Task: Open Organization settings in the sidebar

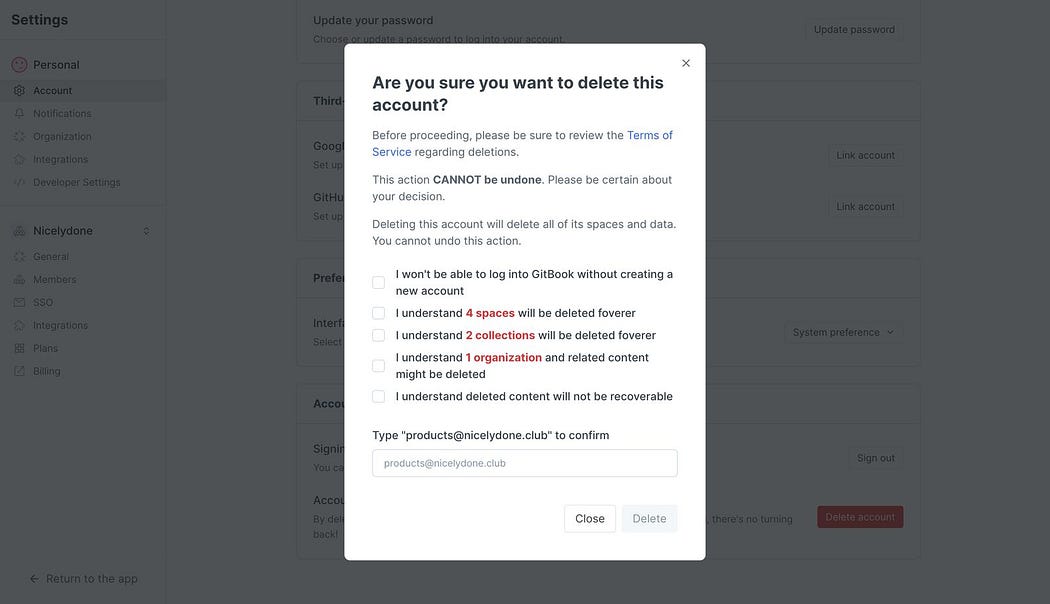Action: tap(62, 136)
